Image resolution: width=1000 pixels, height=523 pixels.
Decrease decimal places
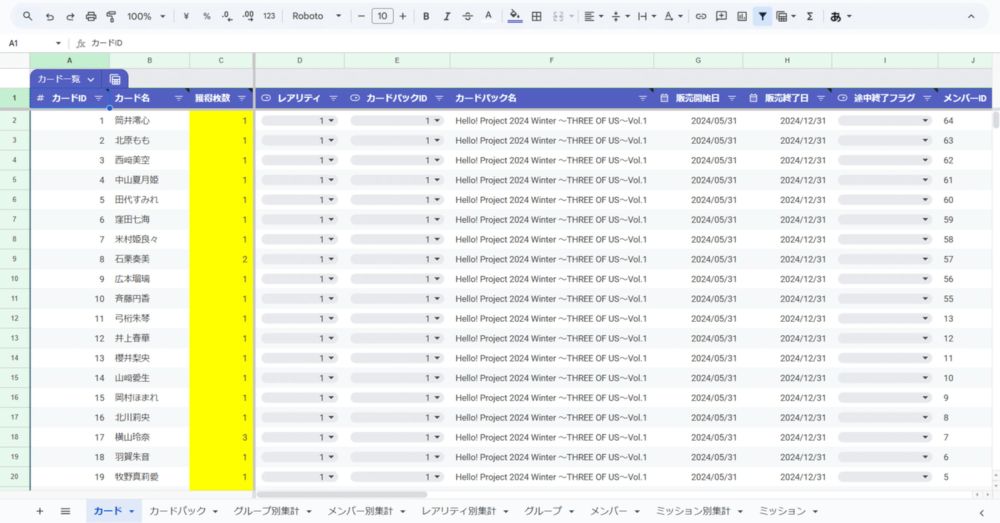click(227, 17)
